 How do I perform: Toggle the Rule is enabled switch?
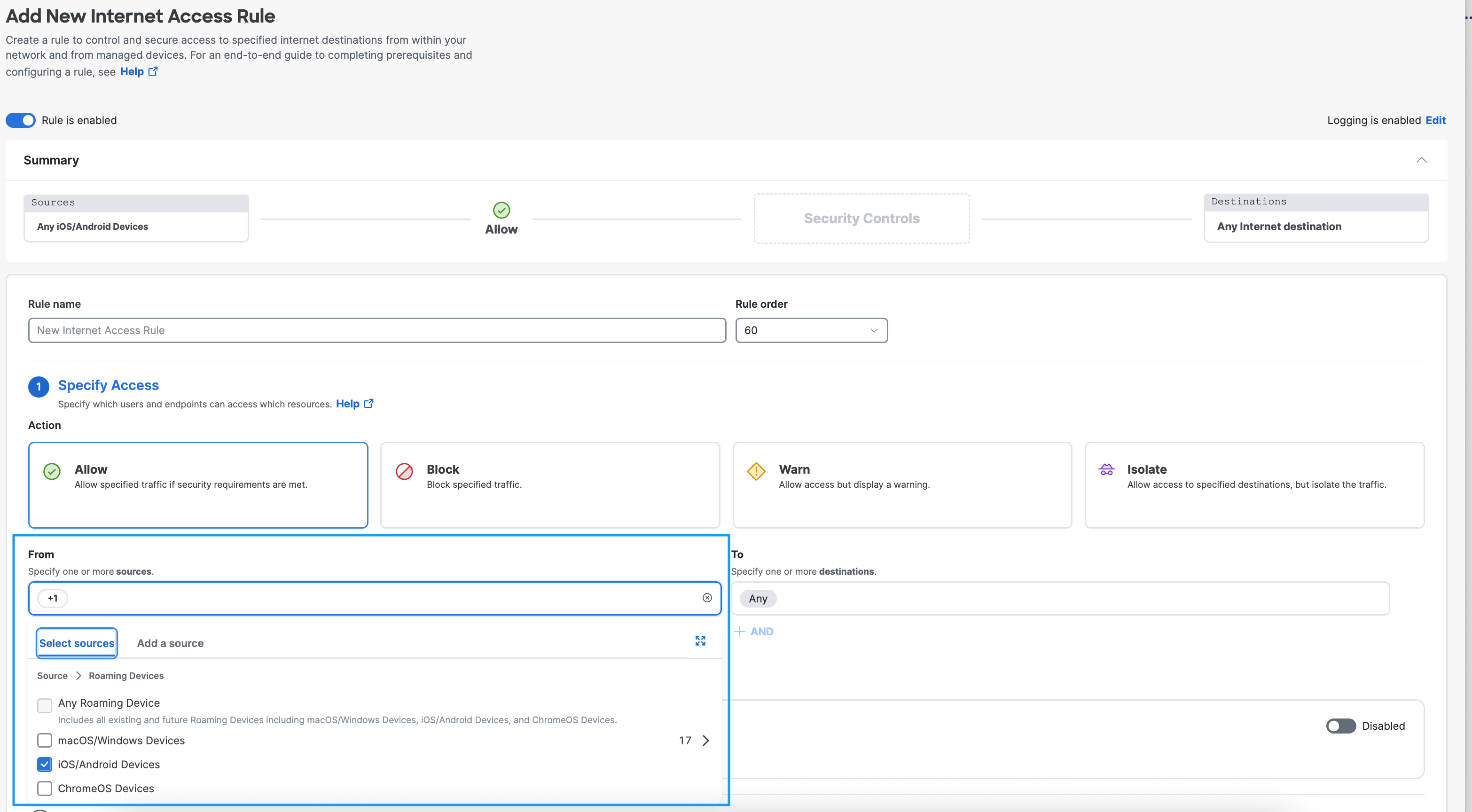click(x=21, y=120)
